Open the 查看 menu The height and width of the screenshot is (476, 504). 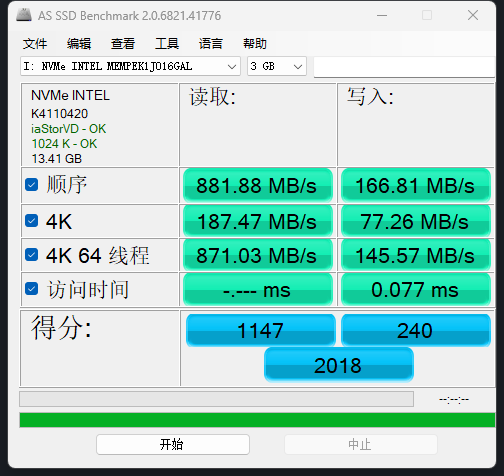[x=123, y=44]
